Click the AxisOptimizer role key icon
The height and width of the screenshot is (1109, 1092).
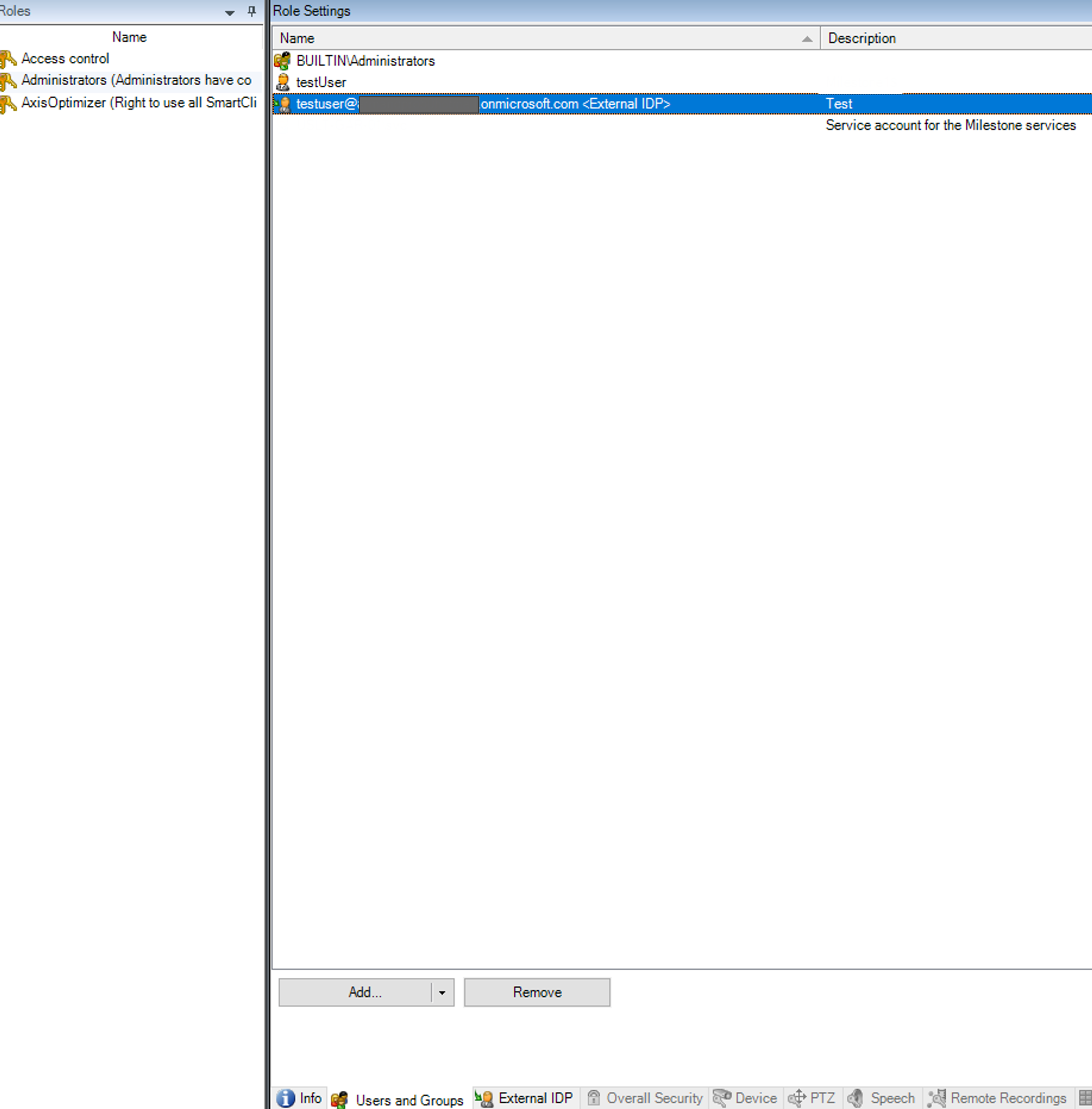coord(9,102)
